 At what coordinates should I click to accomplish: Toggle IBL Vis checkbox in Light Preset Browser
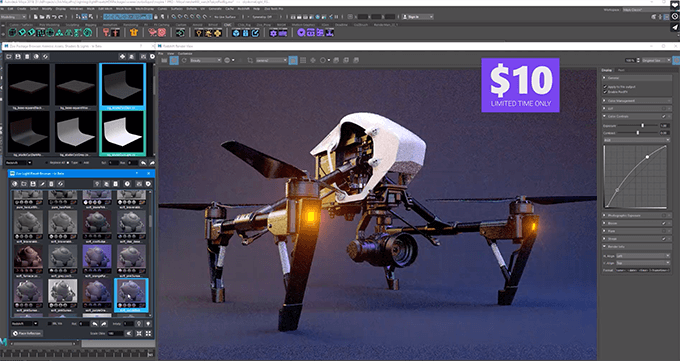(49, 324)
